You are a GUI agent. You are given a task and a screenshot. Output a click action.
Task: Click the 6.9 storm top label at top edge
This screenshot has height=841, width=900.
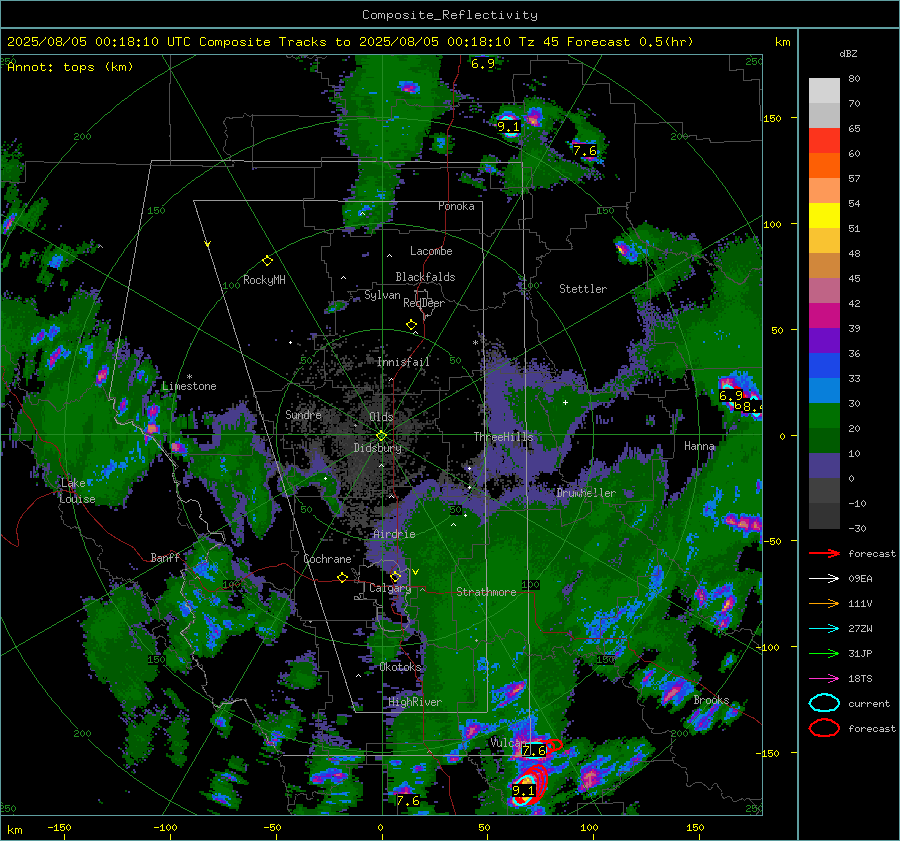click(483, 64)
